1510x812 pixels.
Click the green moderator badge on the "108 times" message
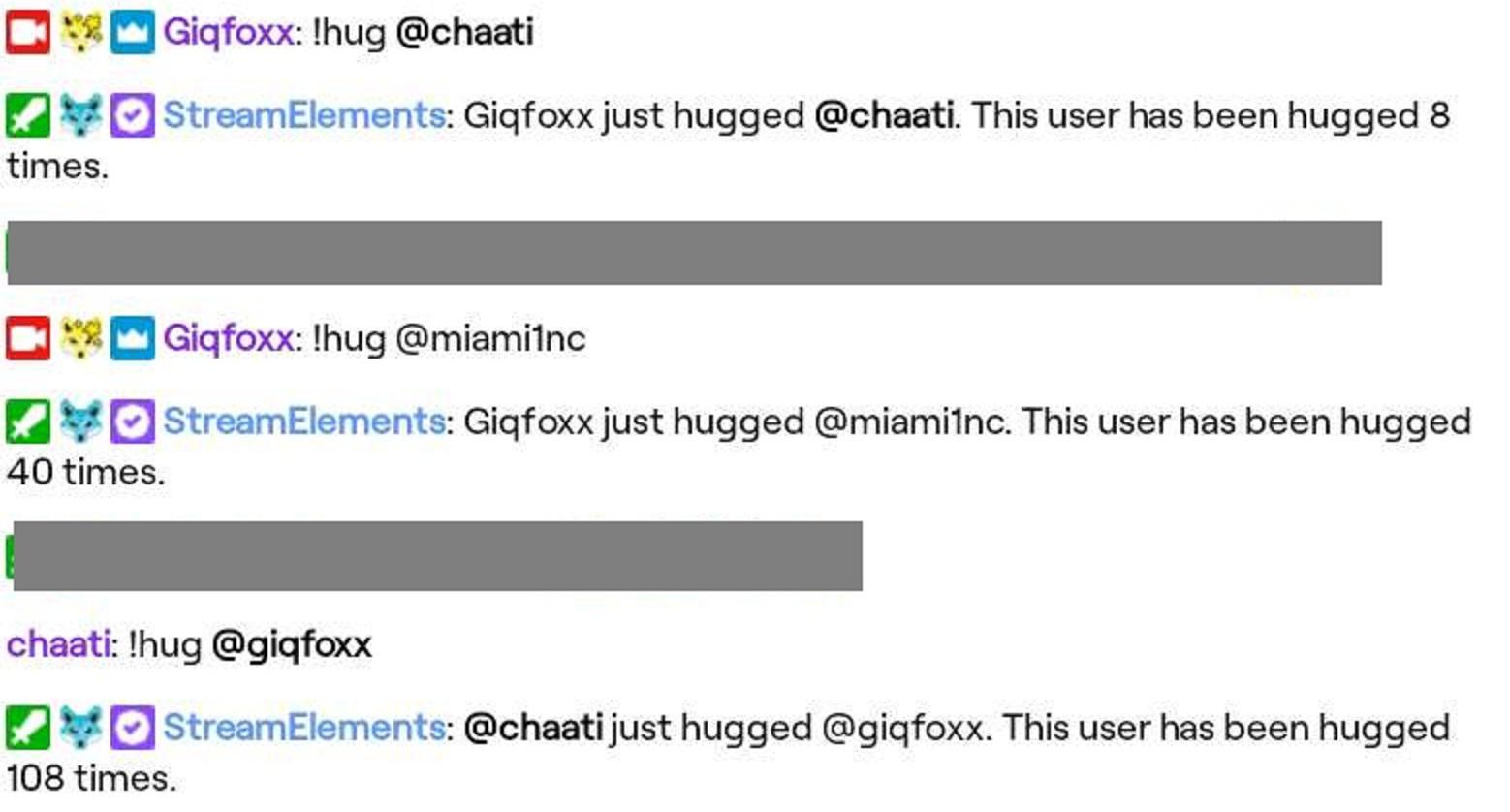(27, 729)
